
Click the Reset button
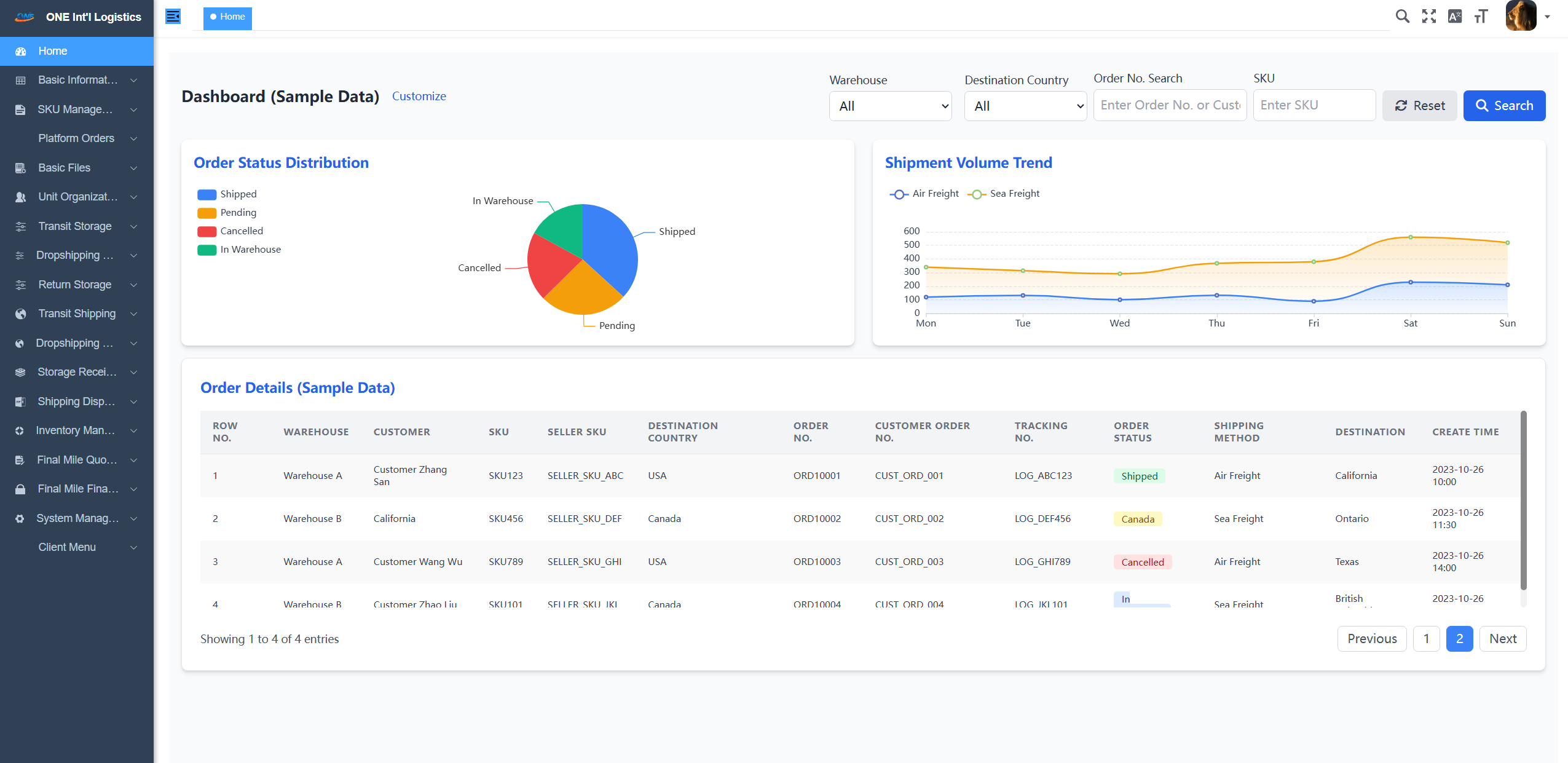1419,106
